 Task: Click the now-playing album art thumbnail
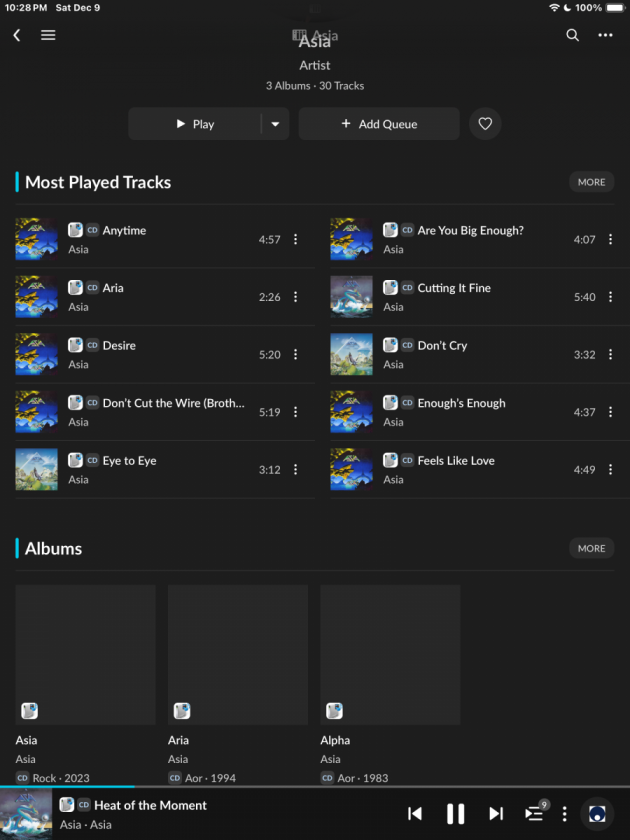click(x=26, y=814)
